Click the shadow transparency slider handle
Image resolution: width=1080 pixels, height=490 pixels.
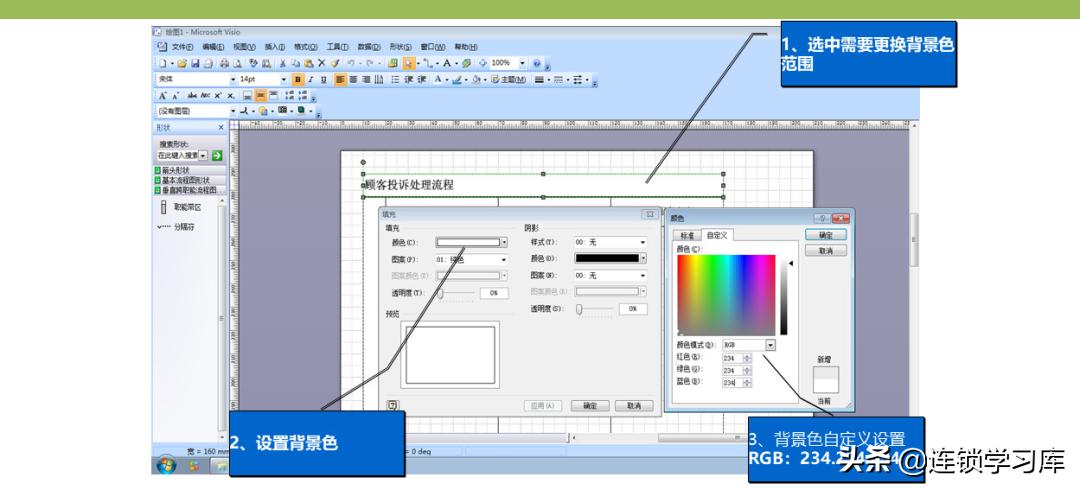click(579, 309)
